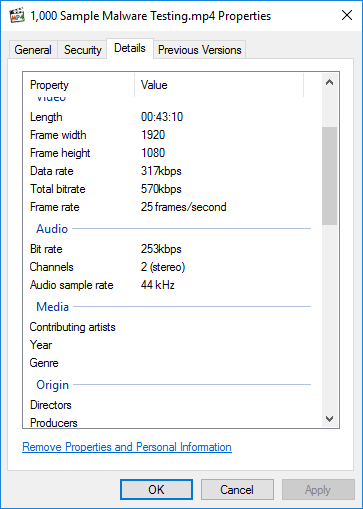
Task: Switch to the General tab
Action: click(x=33, y=50)
